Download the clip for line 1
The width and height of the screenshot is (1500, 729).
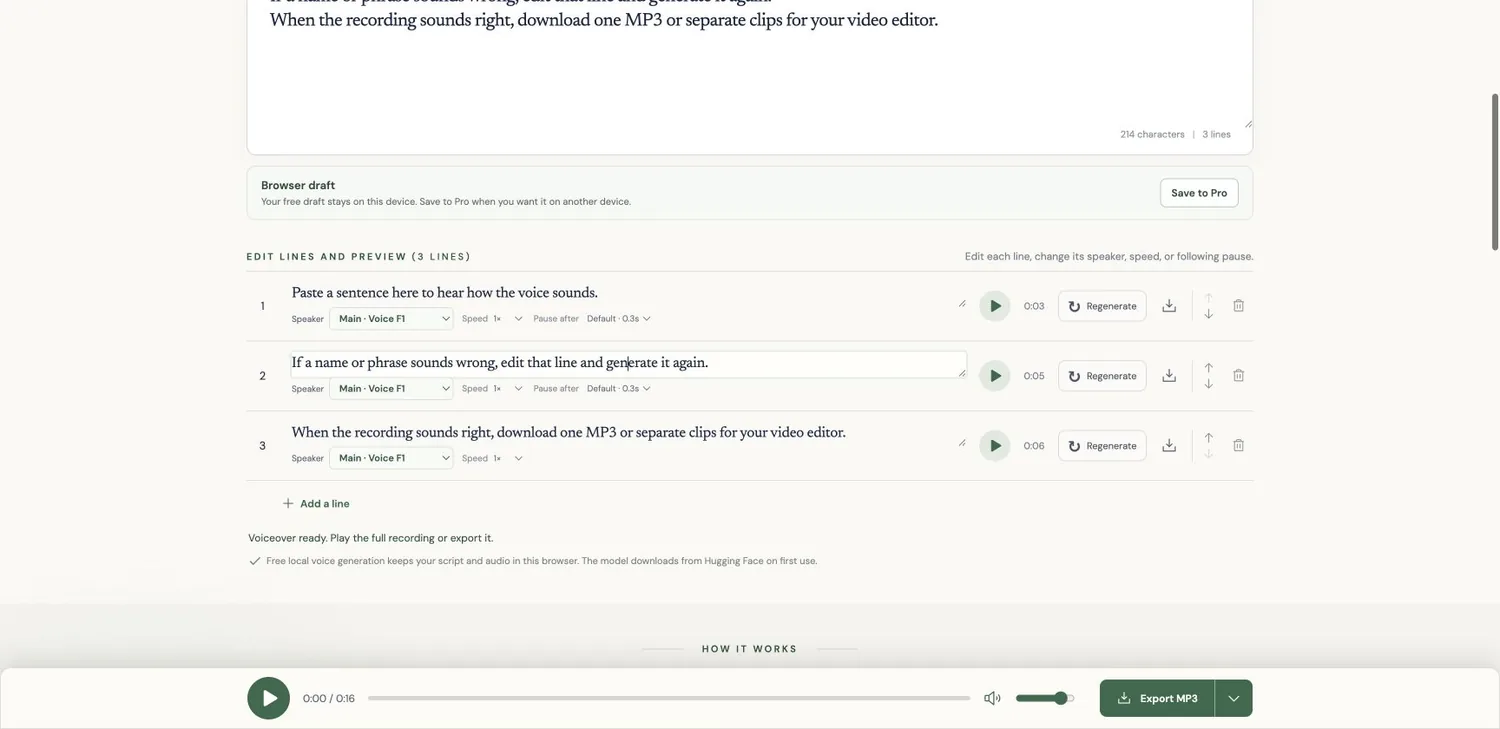pos(1169,306)
